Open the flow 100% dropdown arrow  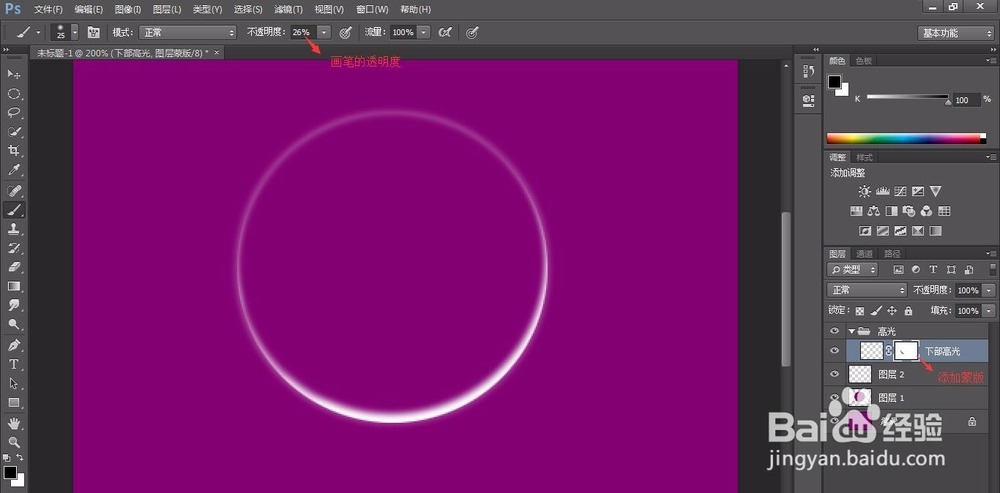click(x=423, y=32)
